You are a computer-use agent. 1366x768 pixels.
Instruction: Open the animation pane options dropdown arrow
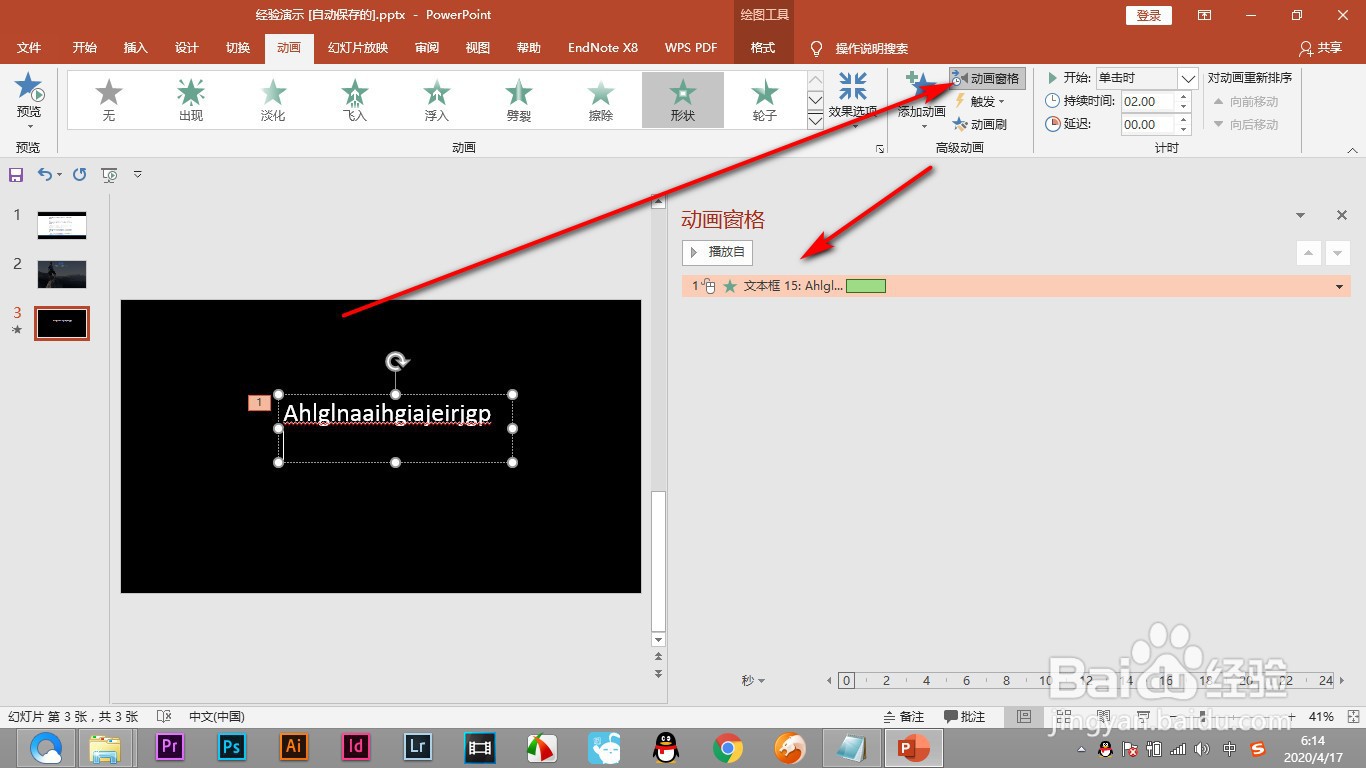click(x=1300, y=215)
